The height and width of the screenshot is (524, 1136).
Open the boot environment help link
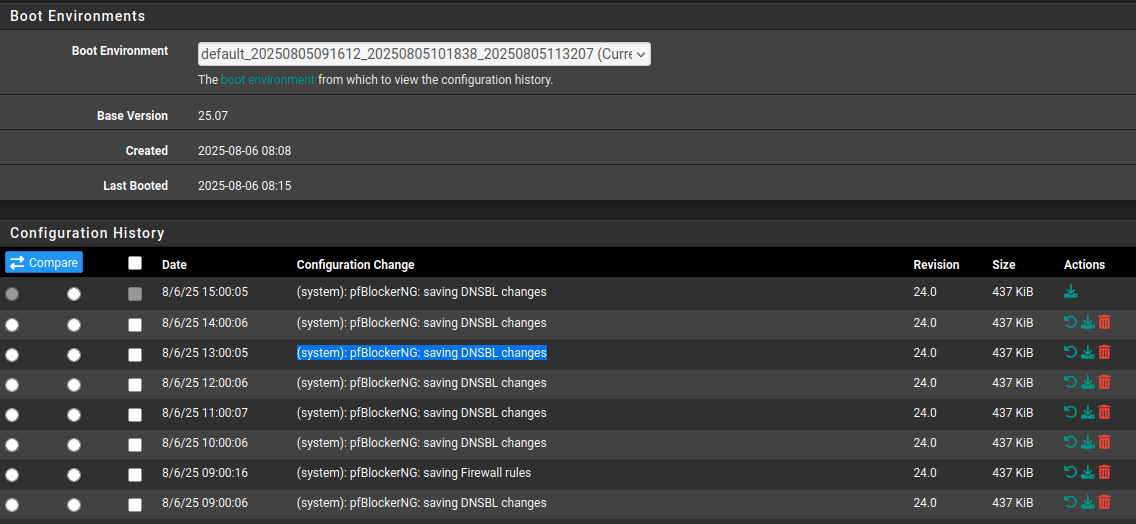[x=268, y=80]
